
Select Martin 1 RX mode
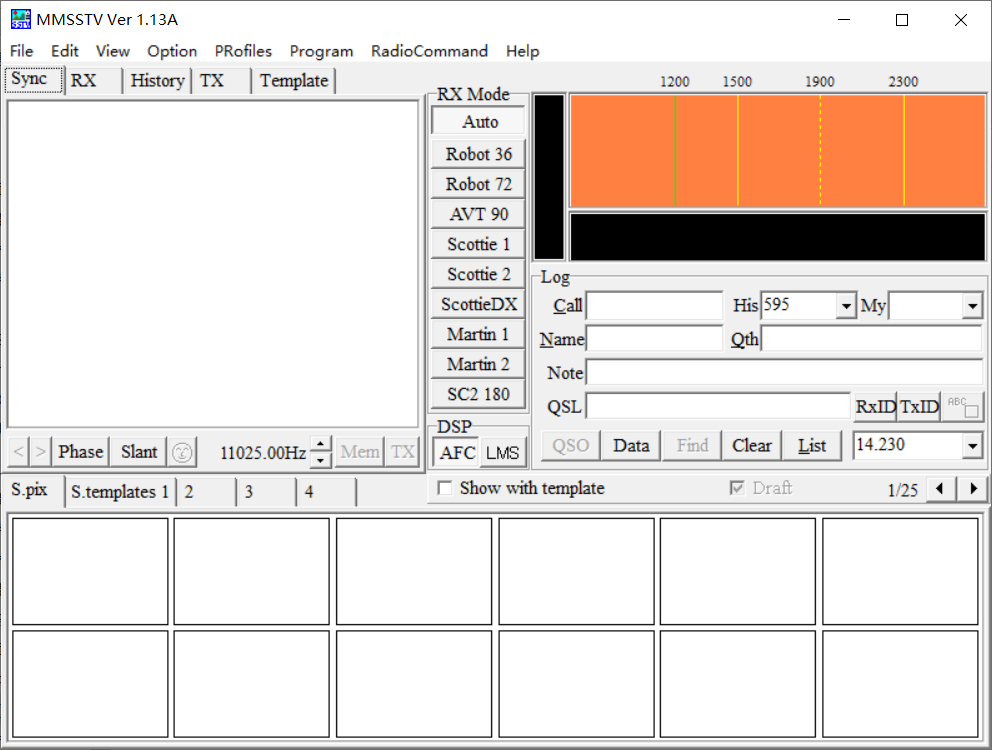tap(478, 334)
